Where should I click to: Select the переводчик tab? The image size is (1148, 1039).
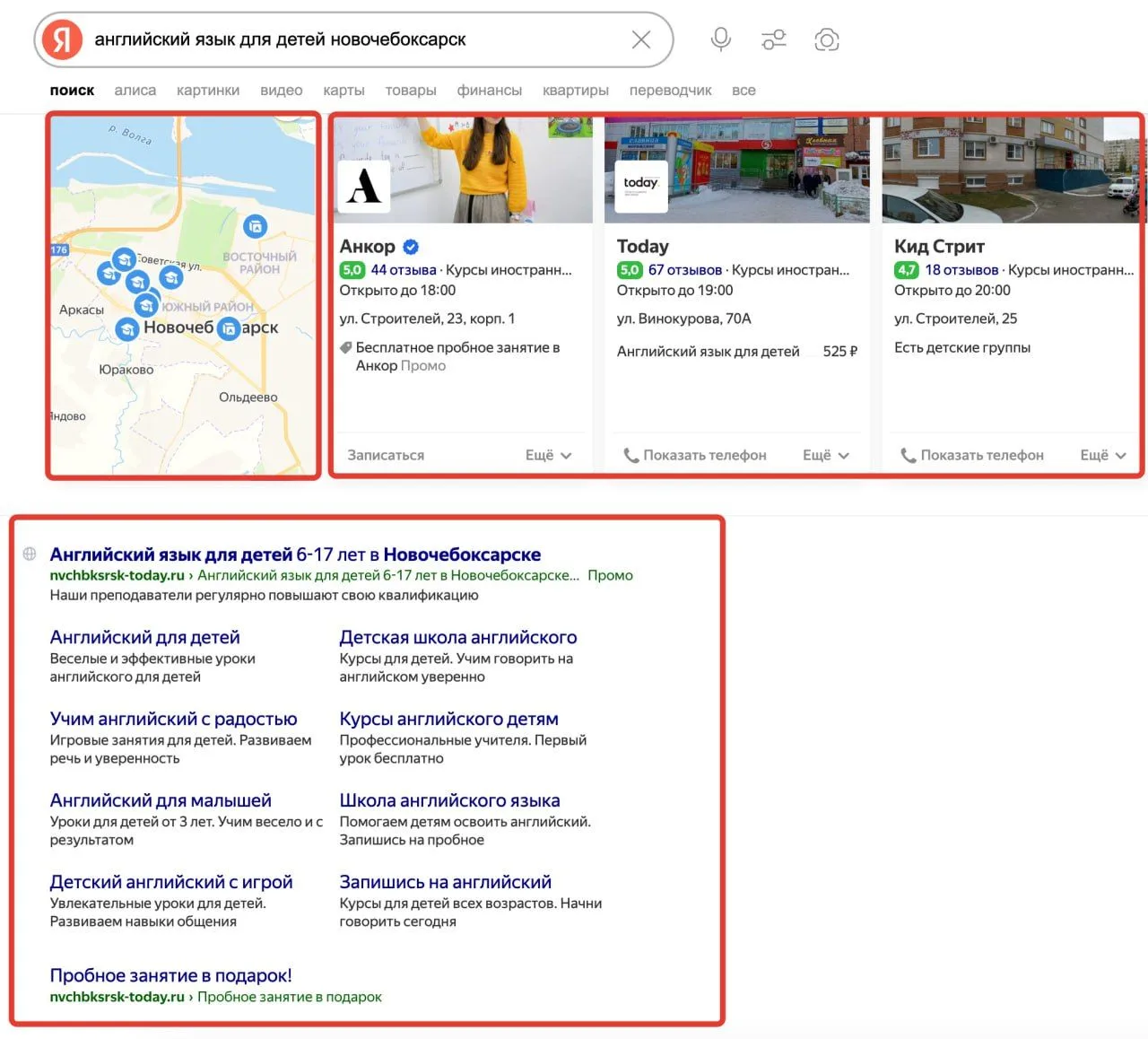671,90
